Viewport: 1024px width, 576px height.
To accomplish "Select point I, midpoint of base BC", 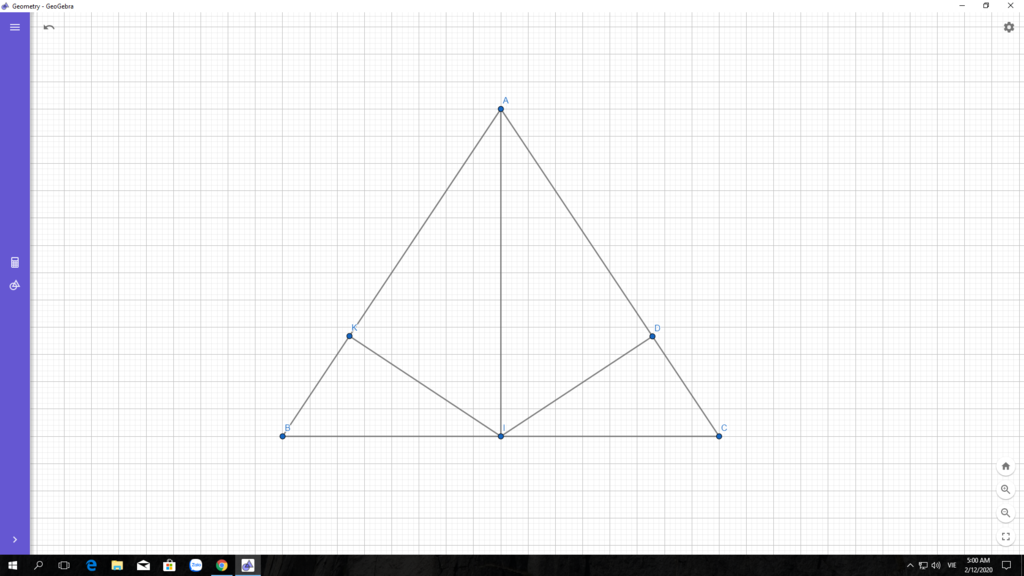I will (x=501, y=436).
